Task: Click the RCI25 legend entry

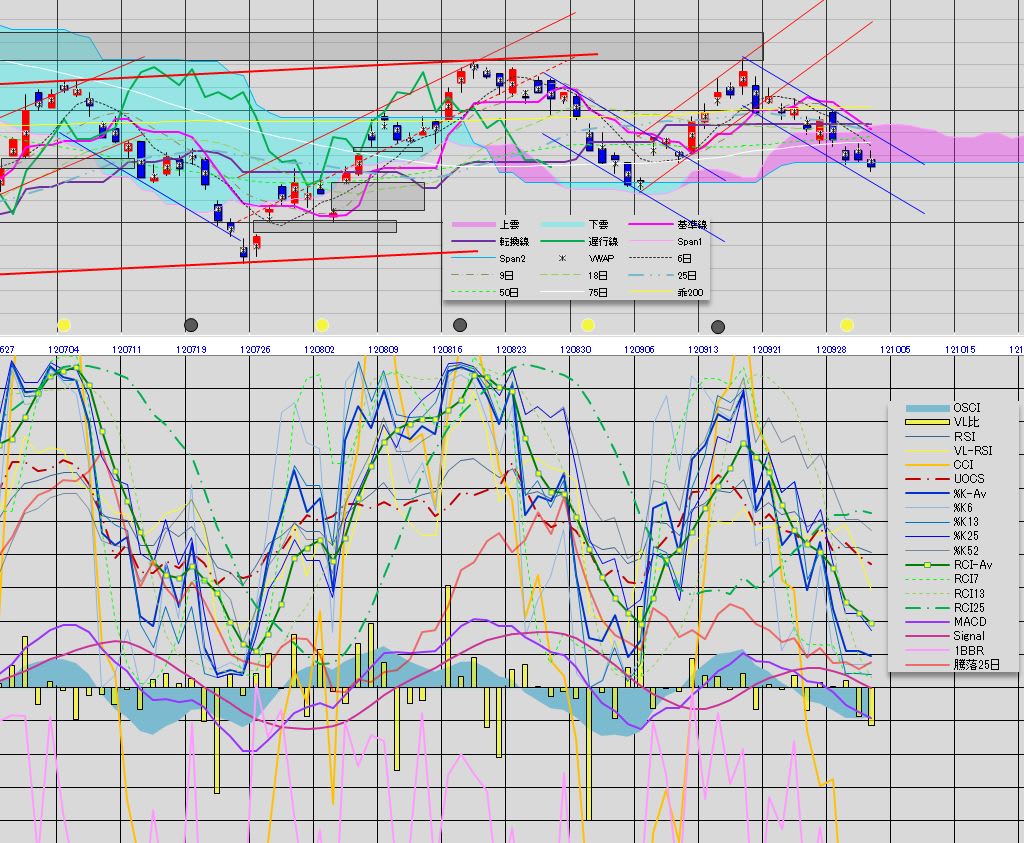Action: pos(969,607)
